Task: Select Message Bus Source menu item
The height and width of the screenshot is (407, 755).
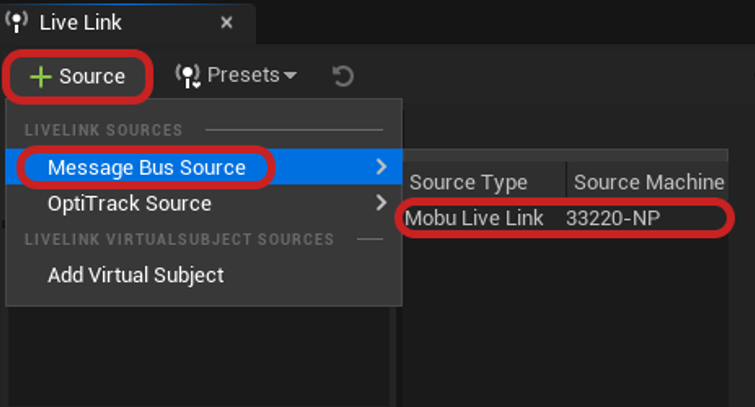Action: click(x=146, y=167)
